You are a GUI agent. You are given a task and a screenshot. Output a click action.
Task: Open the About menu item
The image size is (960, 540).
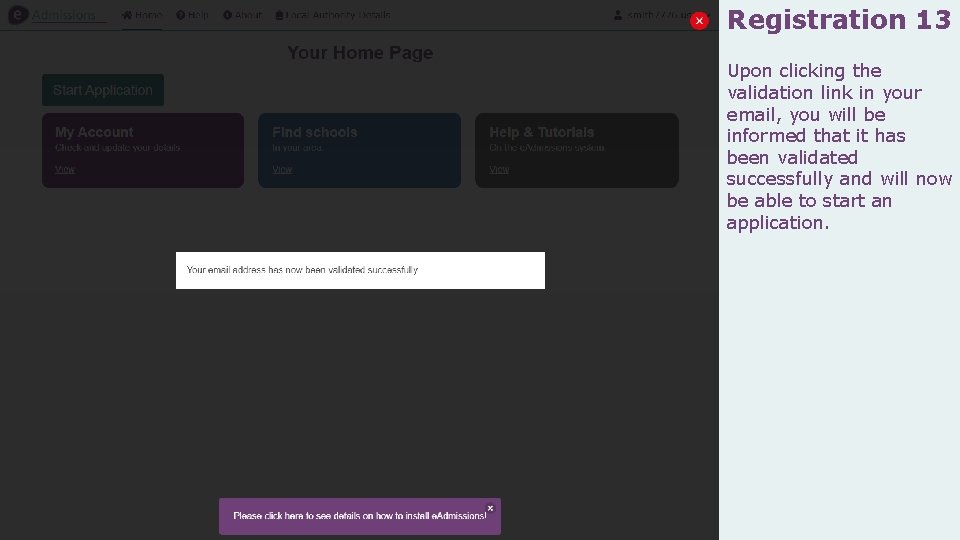tap(242, 15)
